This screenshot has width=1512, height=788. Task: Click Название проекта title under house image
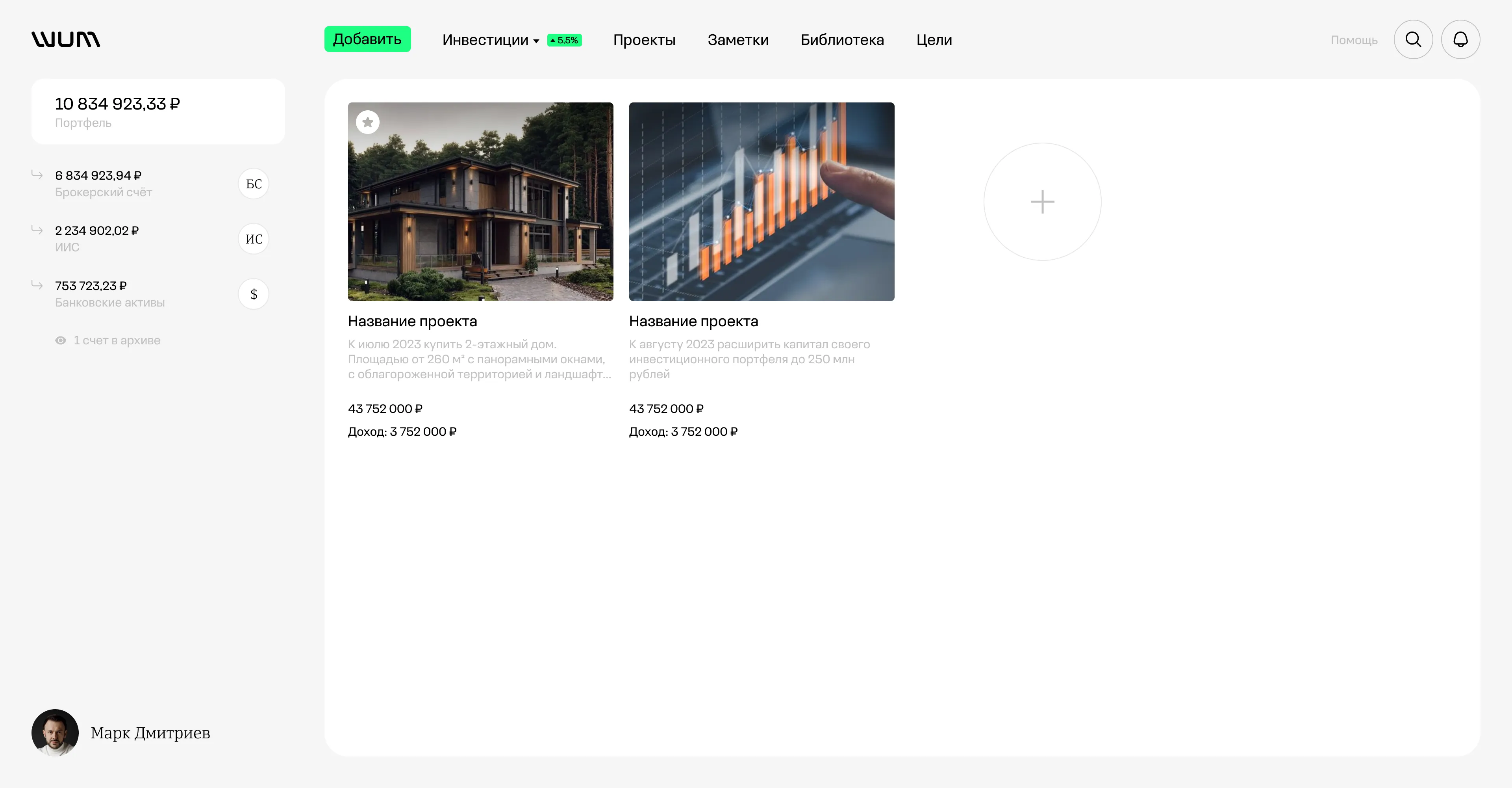(x=412, y=321)
